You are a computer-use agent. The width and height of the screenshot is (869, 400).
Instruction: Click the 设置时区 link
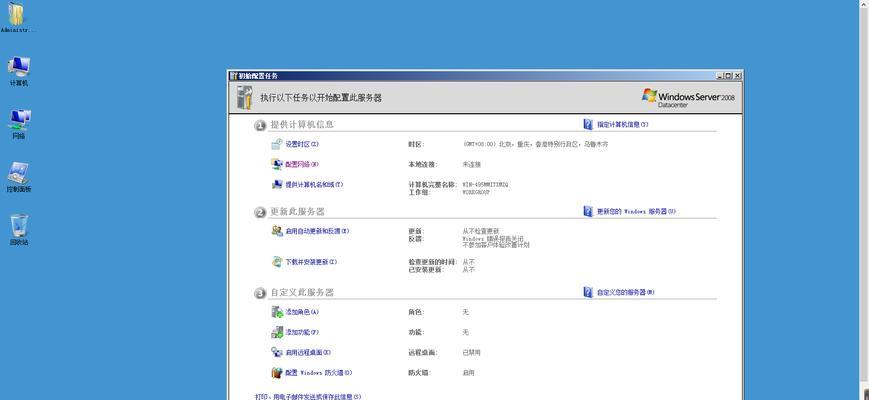(301, 144)
